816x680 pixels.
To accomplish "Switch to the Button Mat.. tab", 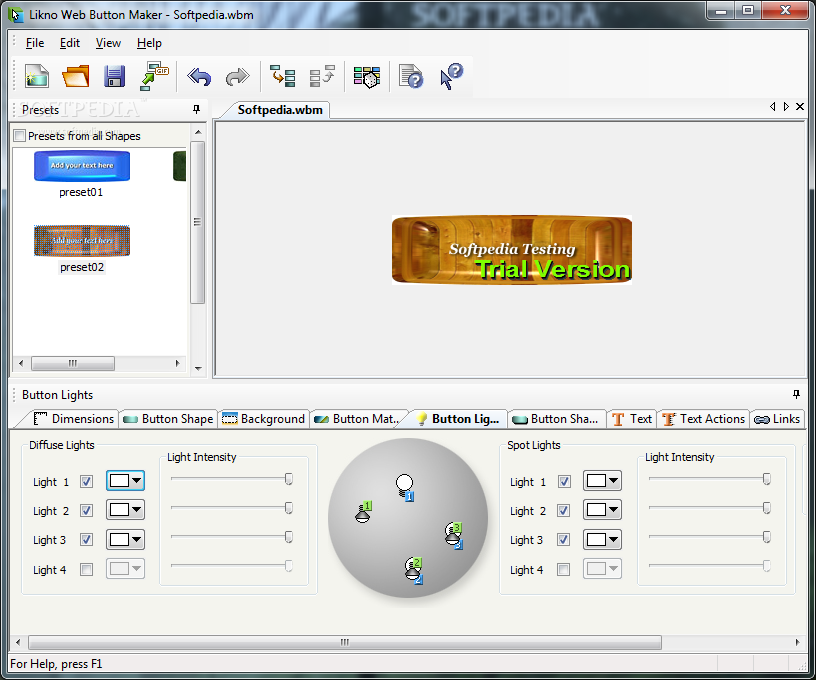I will click(x=357, y=419).
